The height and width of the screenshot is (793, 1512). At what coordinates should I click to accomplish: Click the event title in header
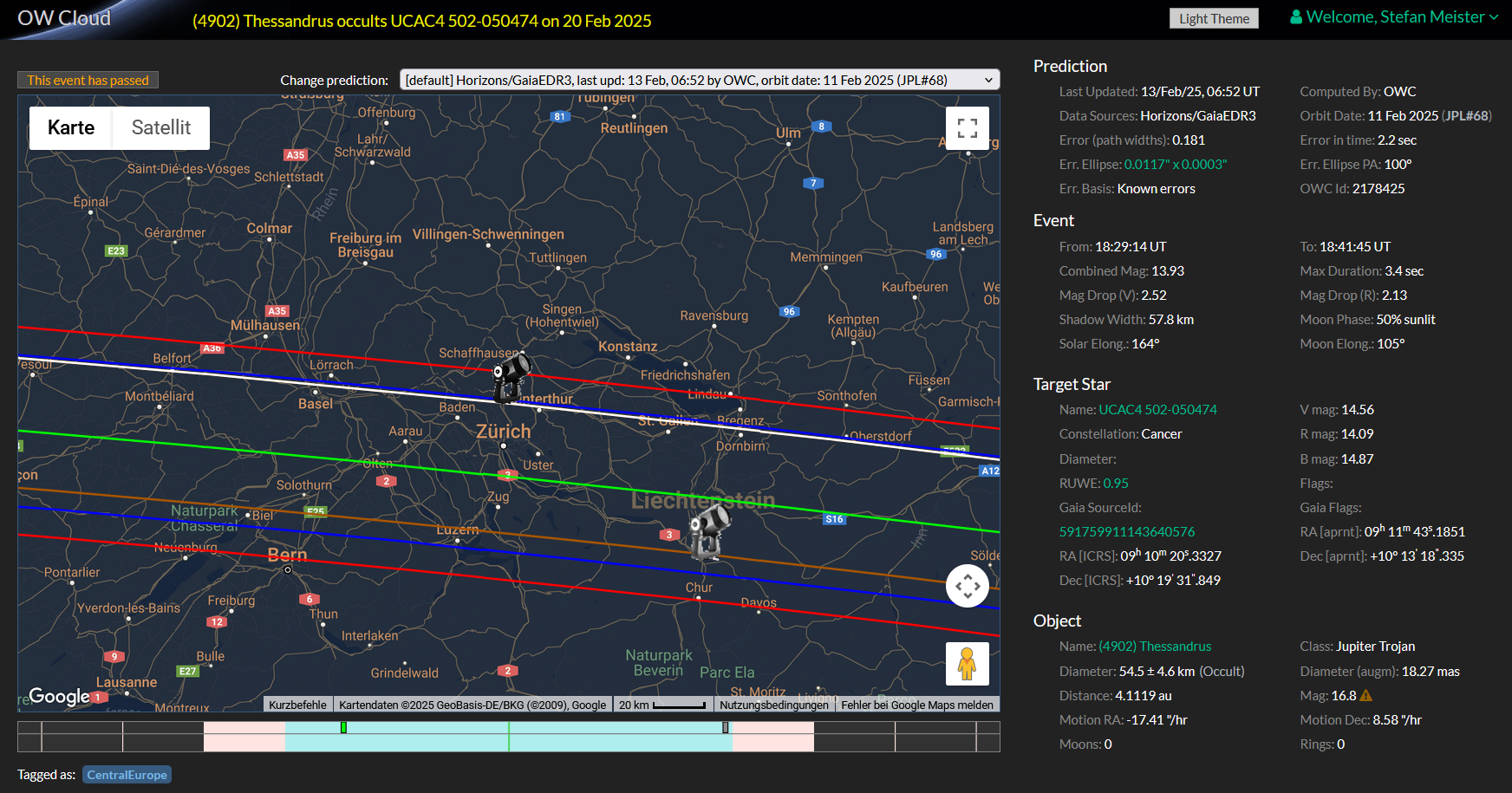pos(422,21)
